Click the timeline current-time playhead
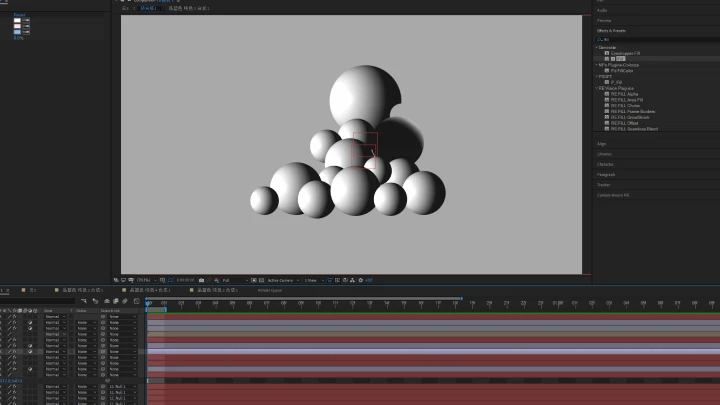The width and height of the screenshot is (720, 405). coord(148,303)
